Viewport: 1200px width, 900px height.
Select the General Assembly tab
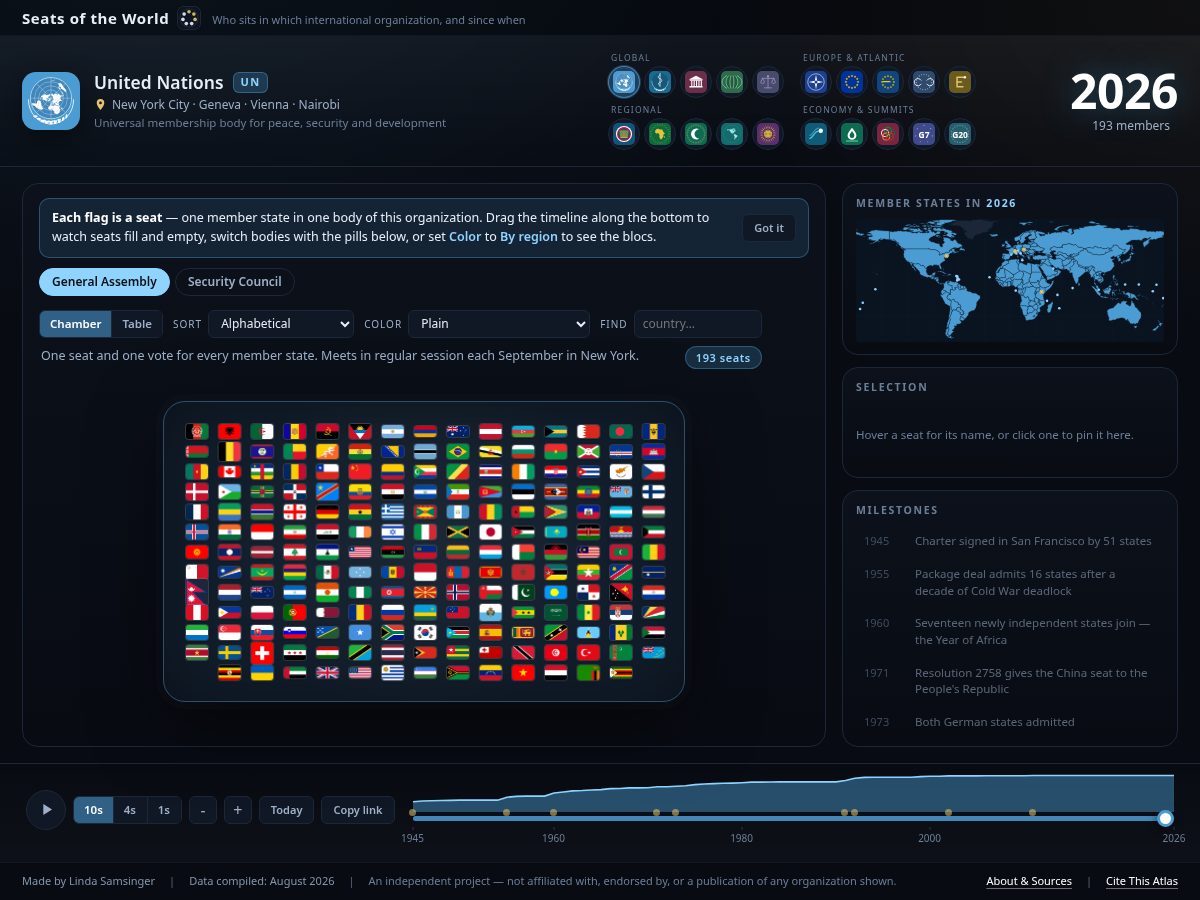pos(104,282)
